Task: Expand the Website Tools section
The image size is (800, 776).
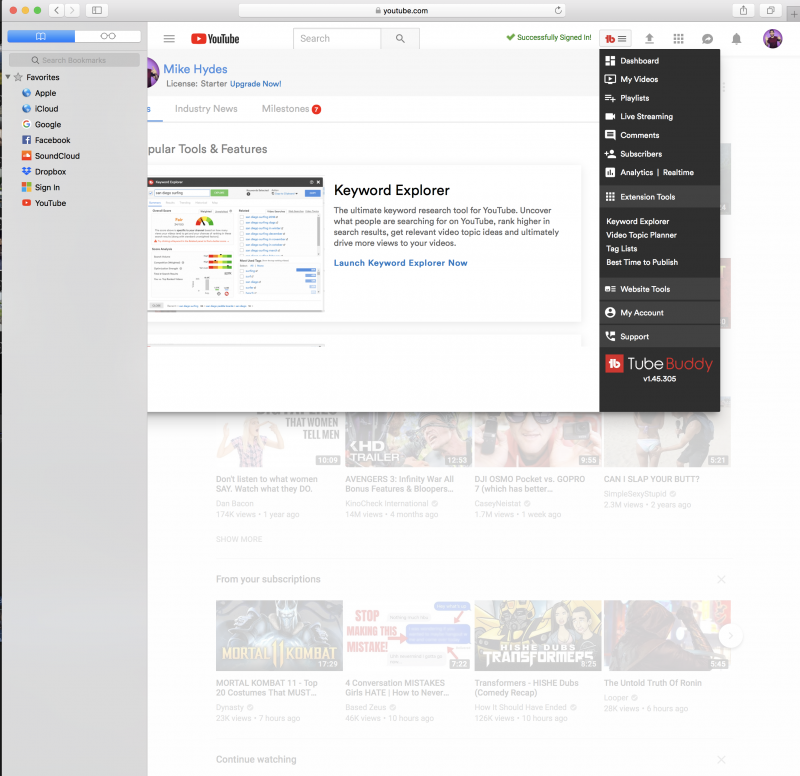Action: 644,289
